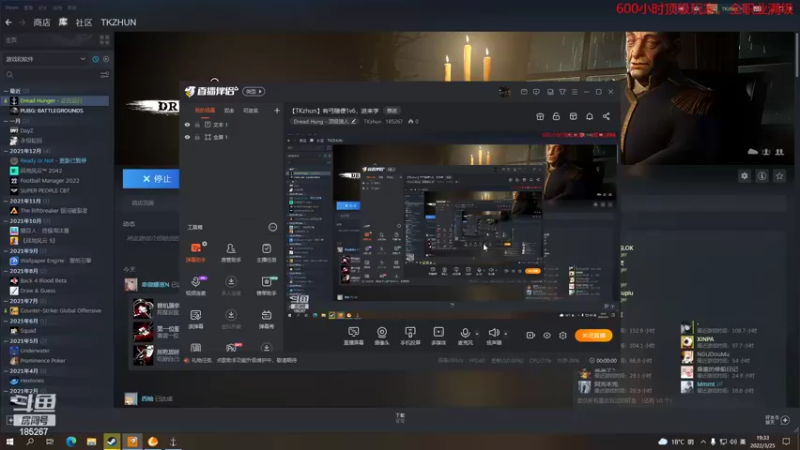Open the TKZHUN profile tab
Screen dimensions: 800x450
pos(118,22)
